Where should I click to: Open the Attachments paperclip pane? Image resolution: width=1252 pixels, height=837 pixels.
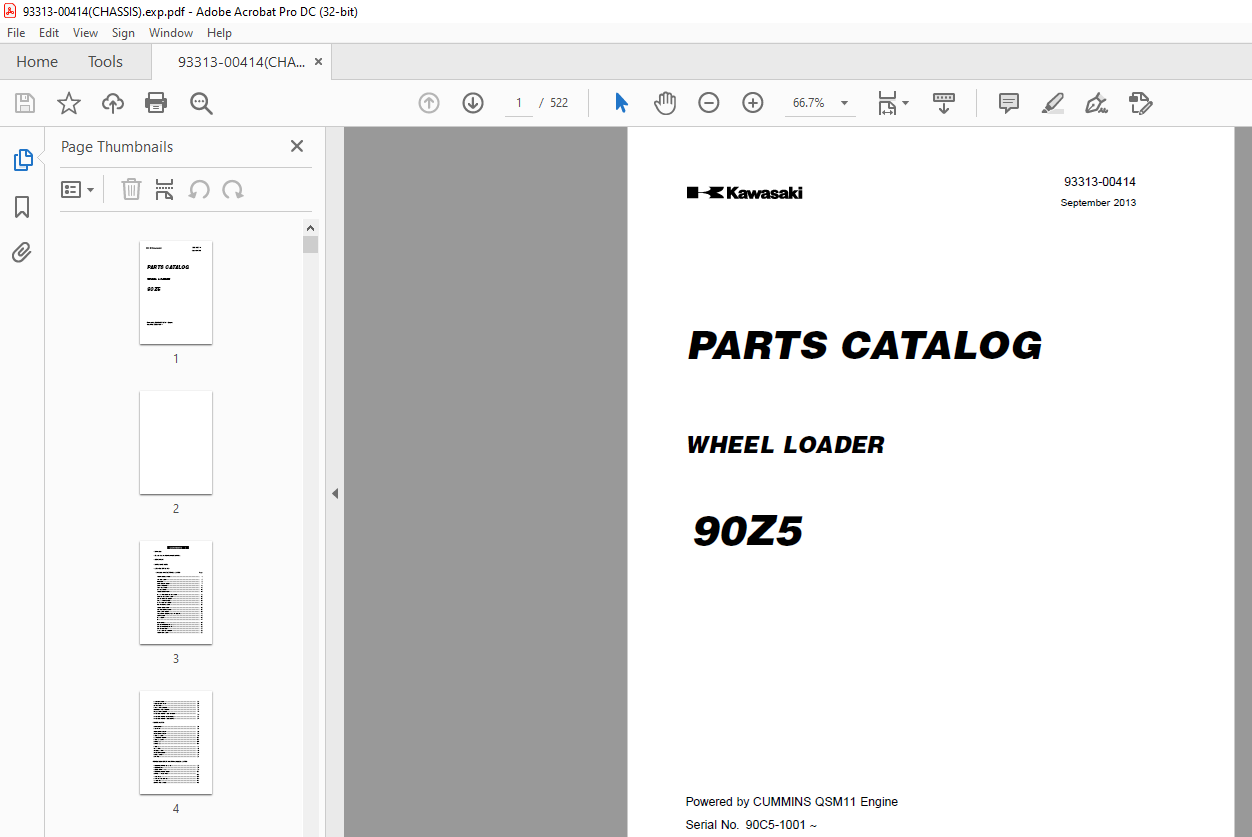point(22,252)
